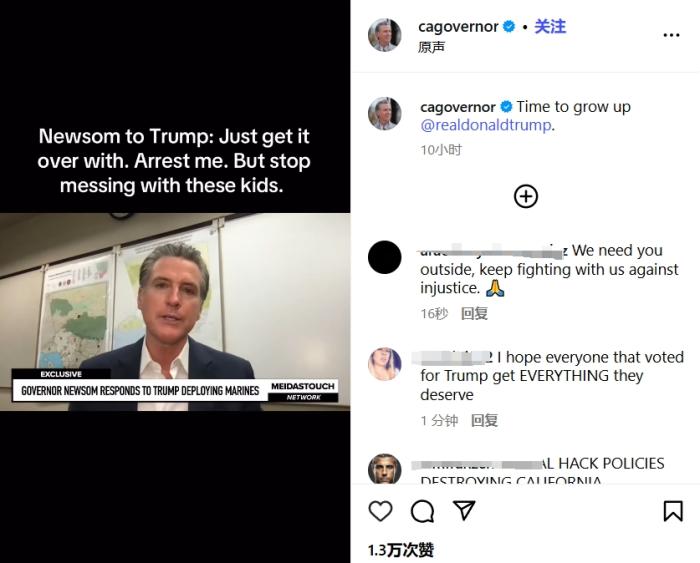Like the post with heart icon

[380, 511]
